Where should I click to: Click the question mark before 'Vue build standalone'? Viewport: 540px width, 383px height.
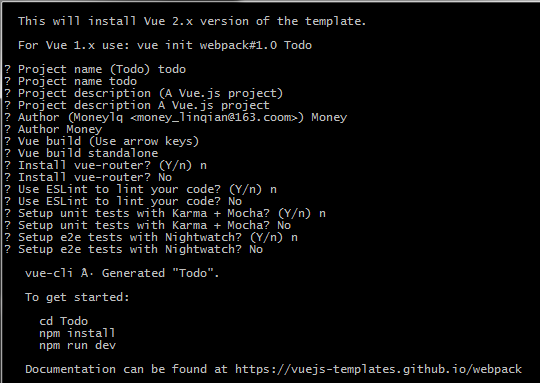pyautogui.click(x=8, y=153)
